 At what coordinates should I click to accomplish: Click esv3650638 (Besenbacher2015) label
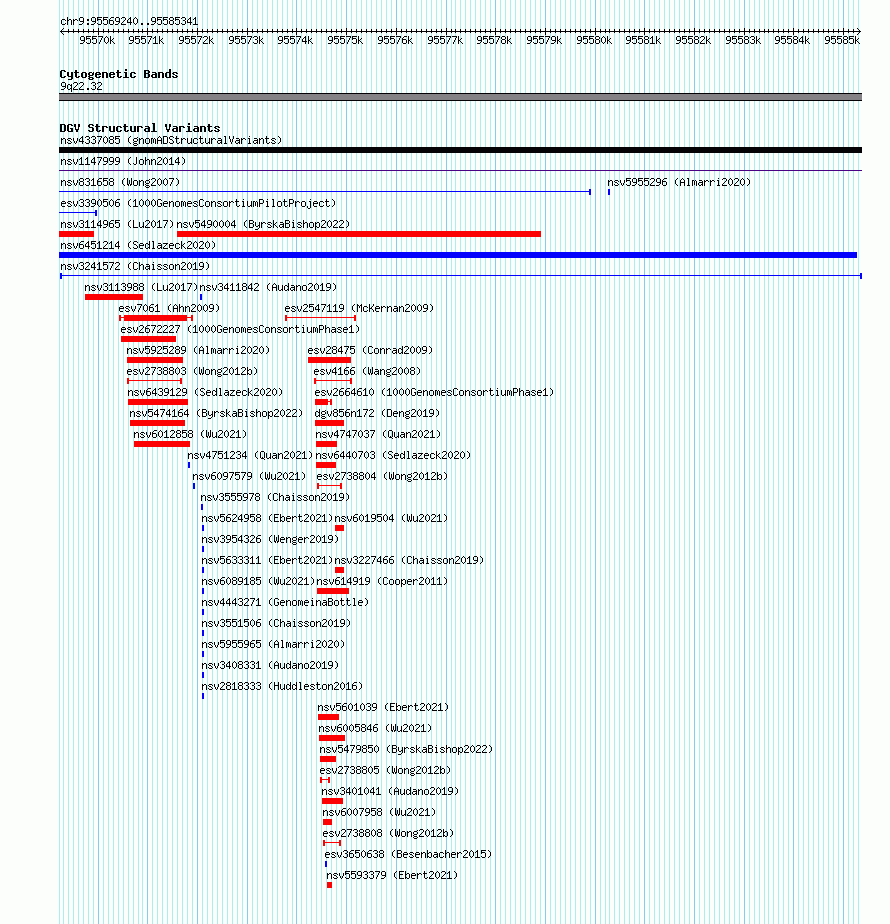tap(408, 854)
